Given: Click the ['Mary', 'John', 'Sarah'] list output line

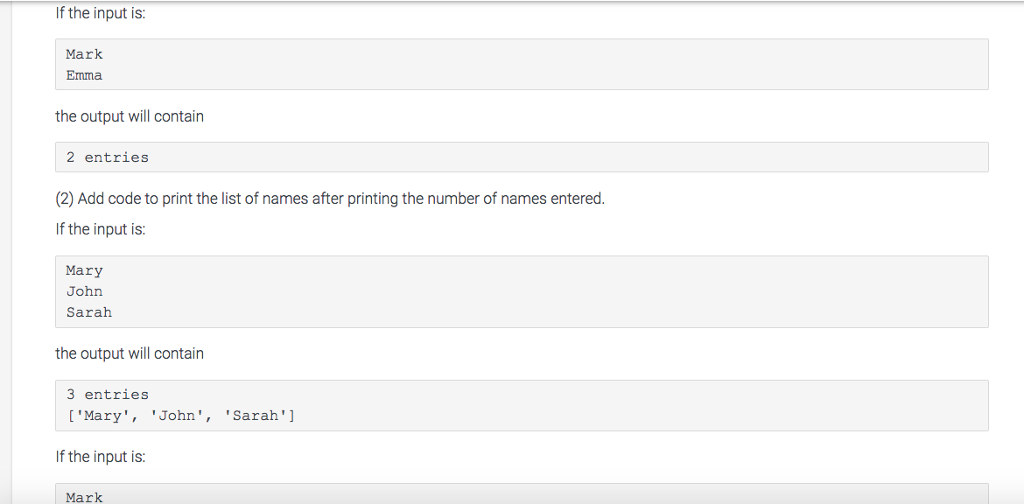Looking at the screenshot, I should [x=180, y=415].
